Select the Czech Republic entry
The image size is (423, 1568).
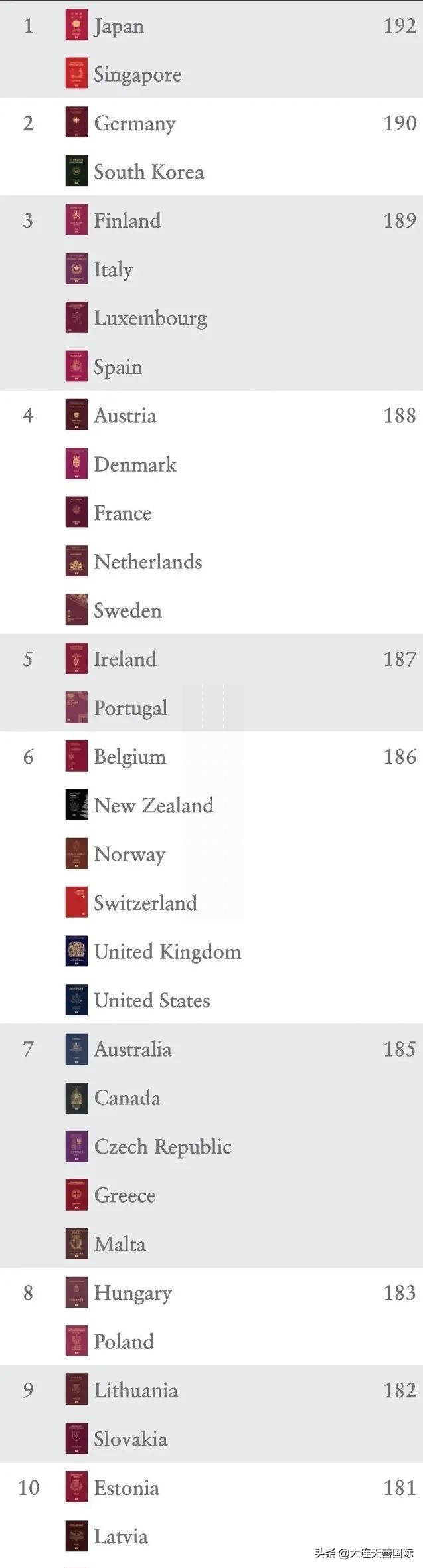163,1147
